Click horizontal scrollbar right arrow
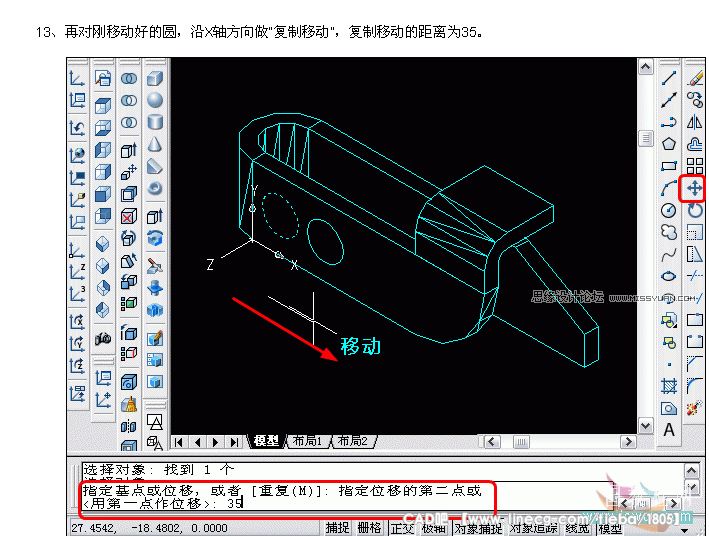This screenshot has width=709, height=536. tap(628, 441)
